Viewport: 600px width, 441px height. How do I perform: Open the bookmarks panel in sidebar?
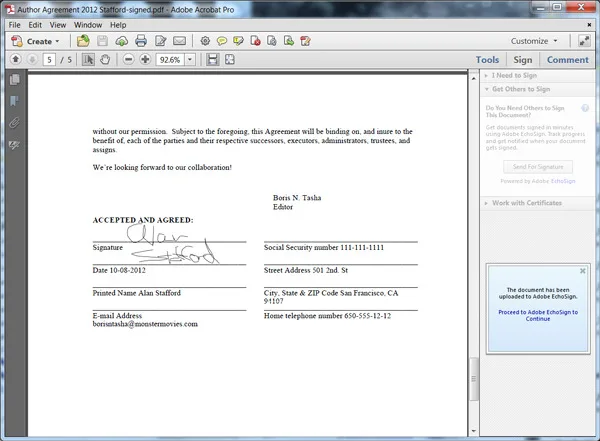coord(14,101)
